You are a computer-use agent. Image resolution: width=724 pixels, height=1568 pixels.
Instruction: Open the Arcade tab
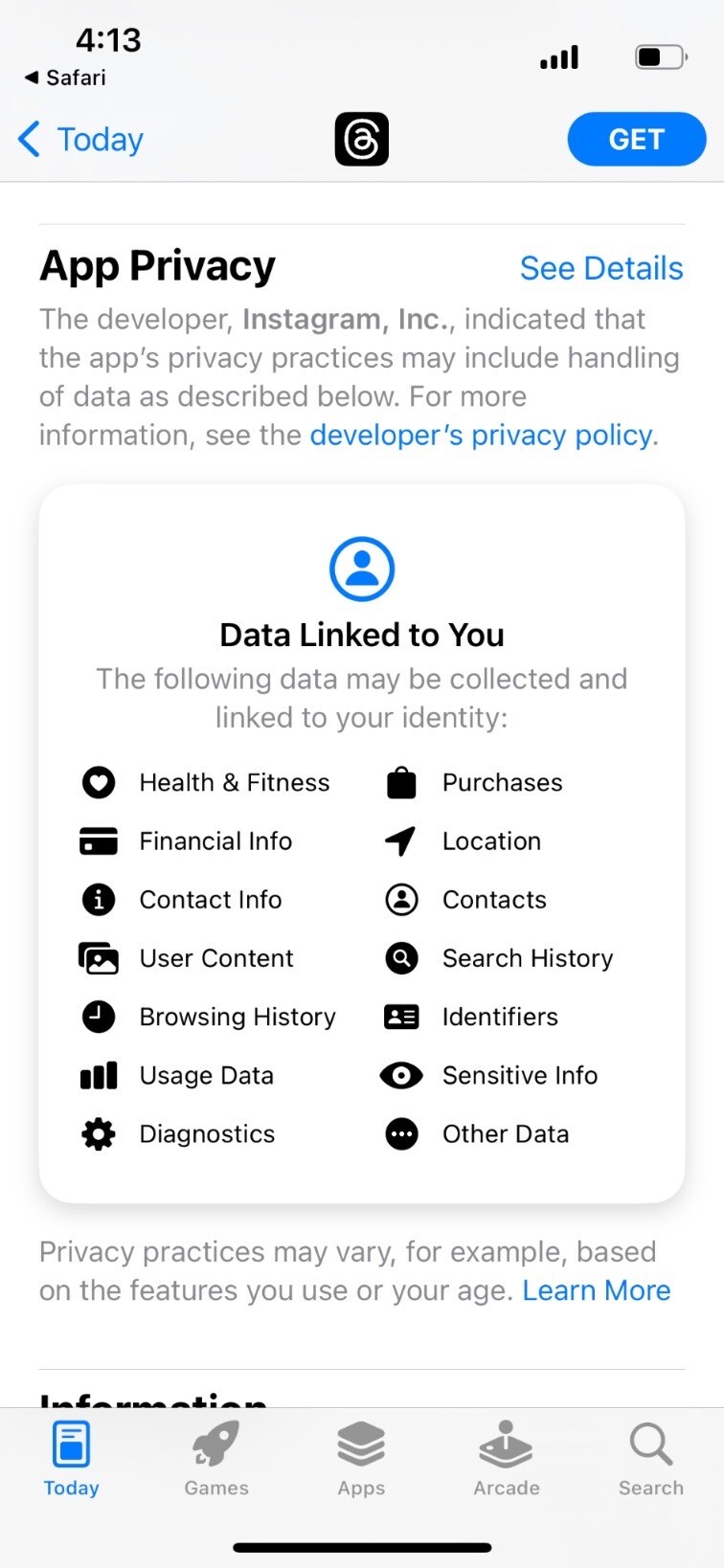tap(506, 1459)
